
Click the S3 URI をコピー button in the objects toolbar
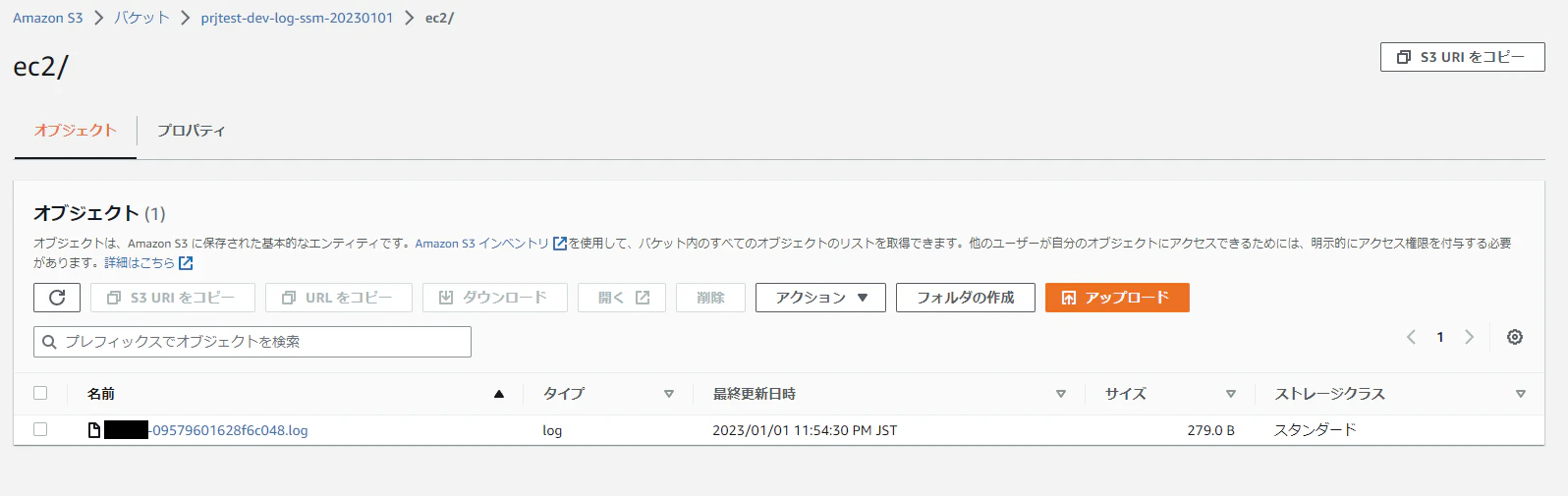173,298
